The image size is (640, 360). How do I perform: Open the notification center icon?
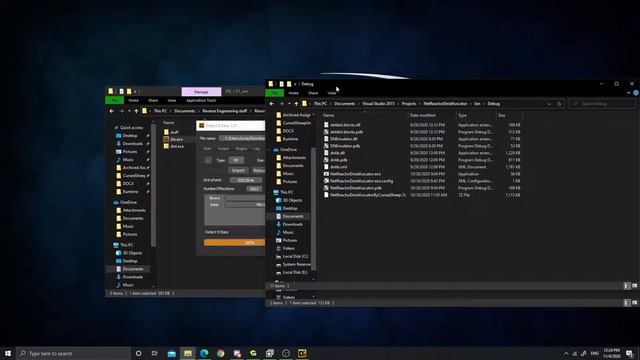629,353
